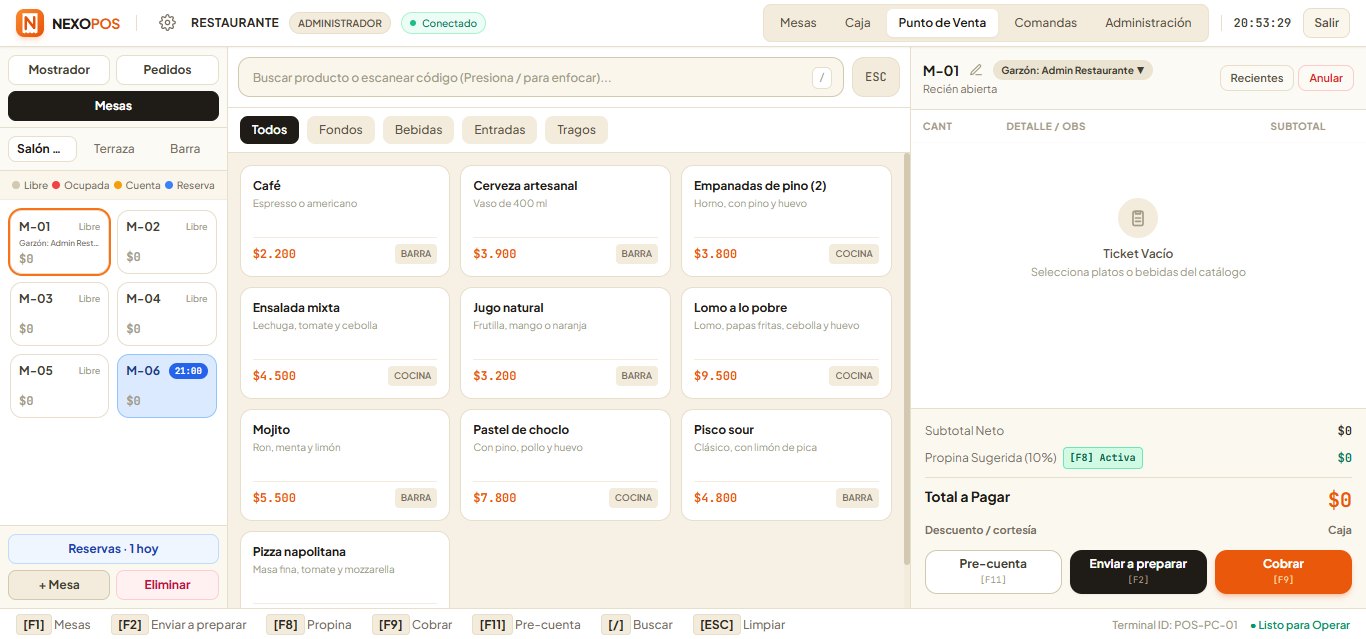This screenshot has height=639, width=1366.
Task: Click the slash shortcut badge in search bar
Action: tap(821, 77)
